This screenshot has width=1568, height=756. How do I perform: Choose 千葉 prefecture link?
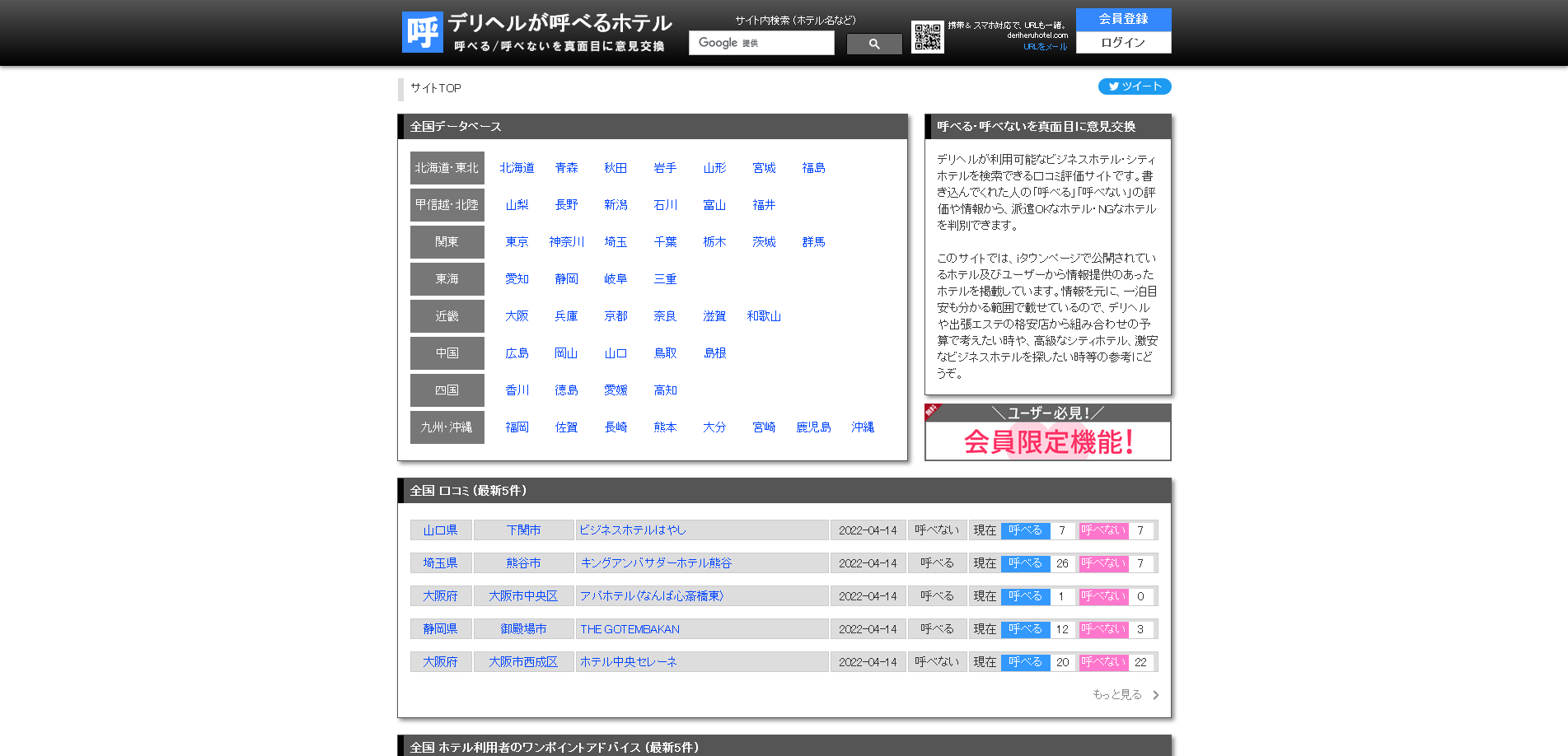coord(665,242)
